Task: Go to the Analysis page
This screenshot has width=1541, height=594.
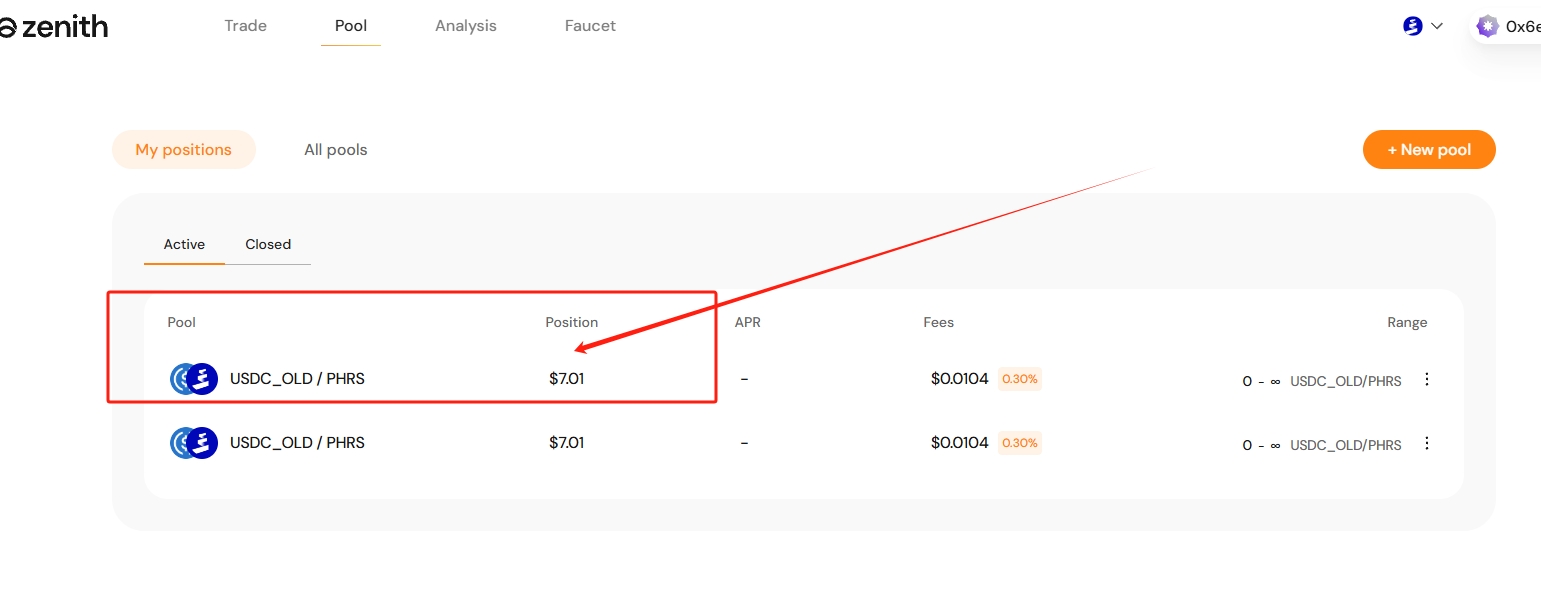Action: point(465,26)
